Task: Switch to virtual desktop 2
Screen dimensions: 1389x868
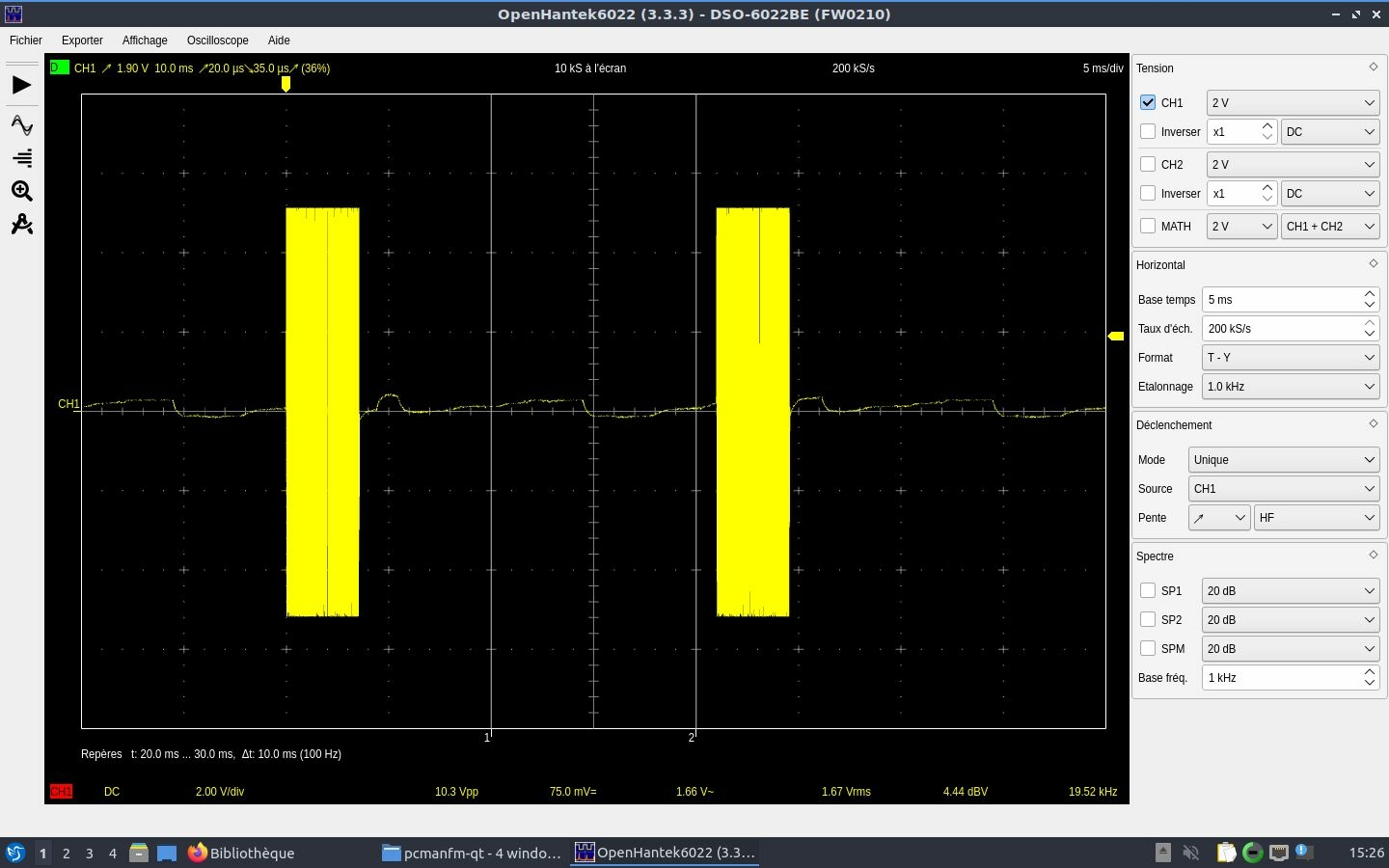Action: click(66, 853)
